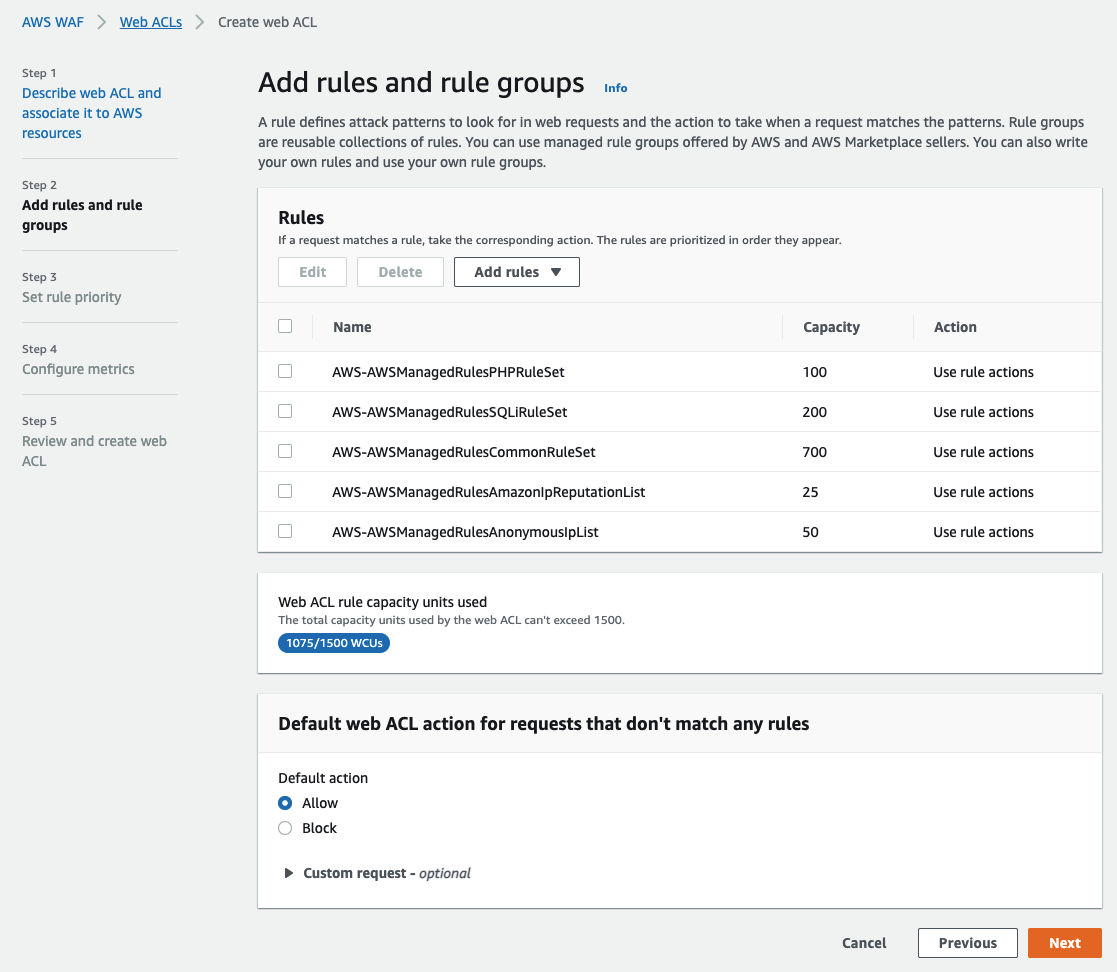Click the AWS-AWSManagedRulesAmazonIpReputationList rule name
This screenshot has height=972, width=1117.
point(489,492)
